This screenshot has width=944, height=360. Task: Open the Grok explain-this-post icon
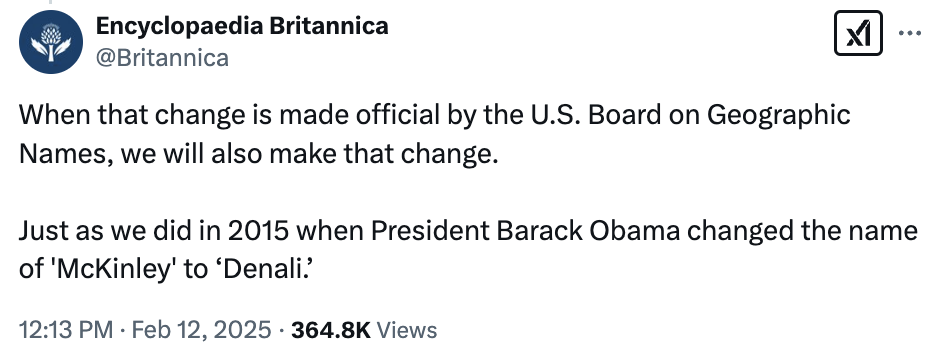coord(858,33)
